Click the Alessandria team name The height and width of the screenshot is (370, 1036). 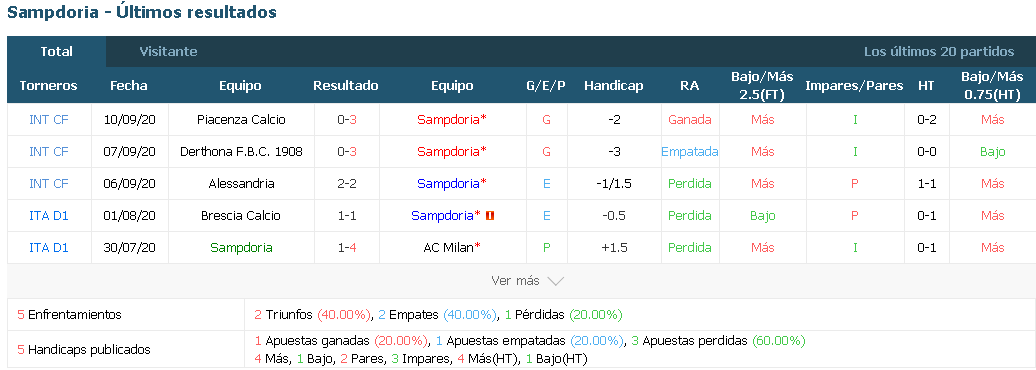(241, 184)
